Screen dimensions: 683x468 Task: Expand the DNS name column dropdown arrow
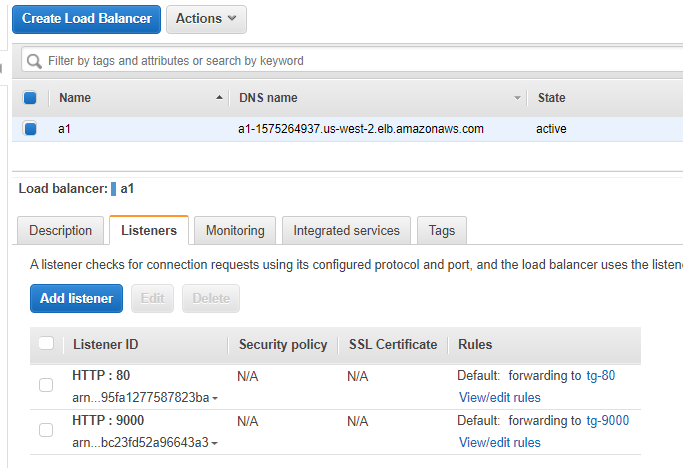[517, 98]
